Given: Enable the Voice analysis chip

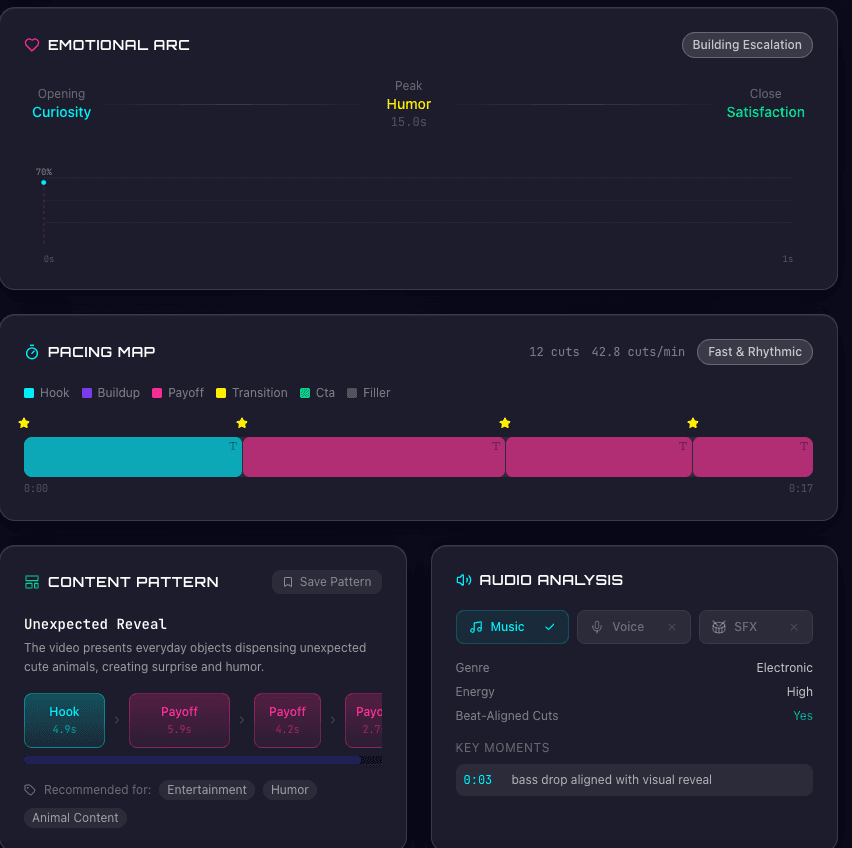Looking at the screenshot, I should coord(633,627).
